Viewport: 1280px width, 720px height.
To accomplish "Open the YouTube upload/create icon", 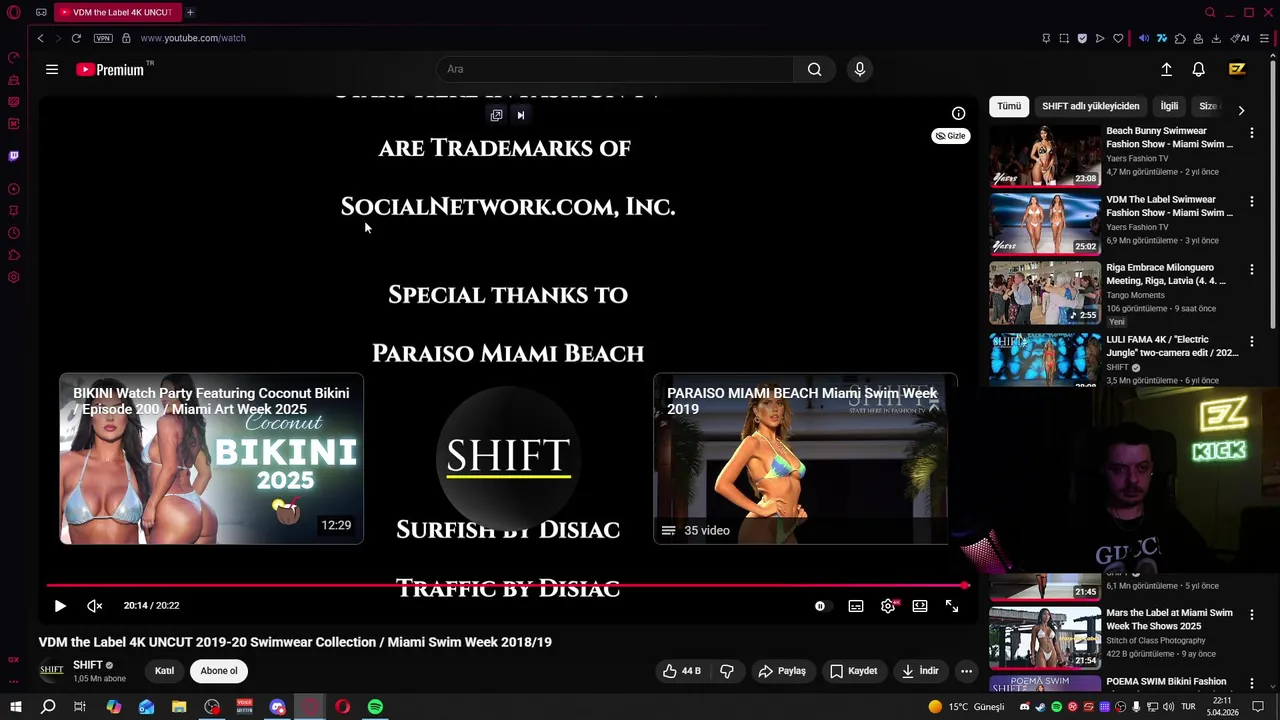I will click(1166, 69).
